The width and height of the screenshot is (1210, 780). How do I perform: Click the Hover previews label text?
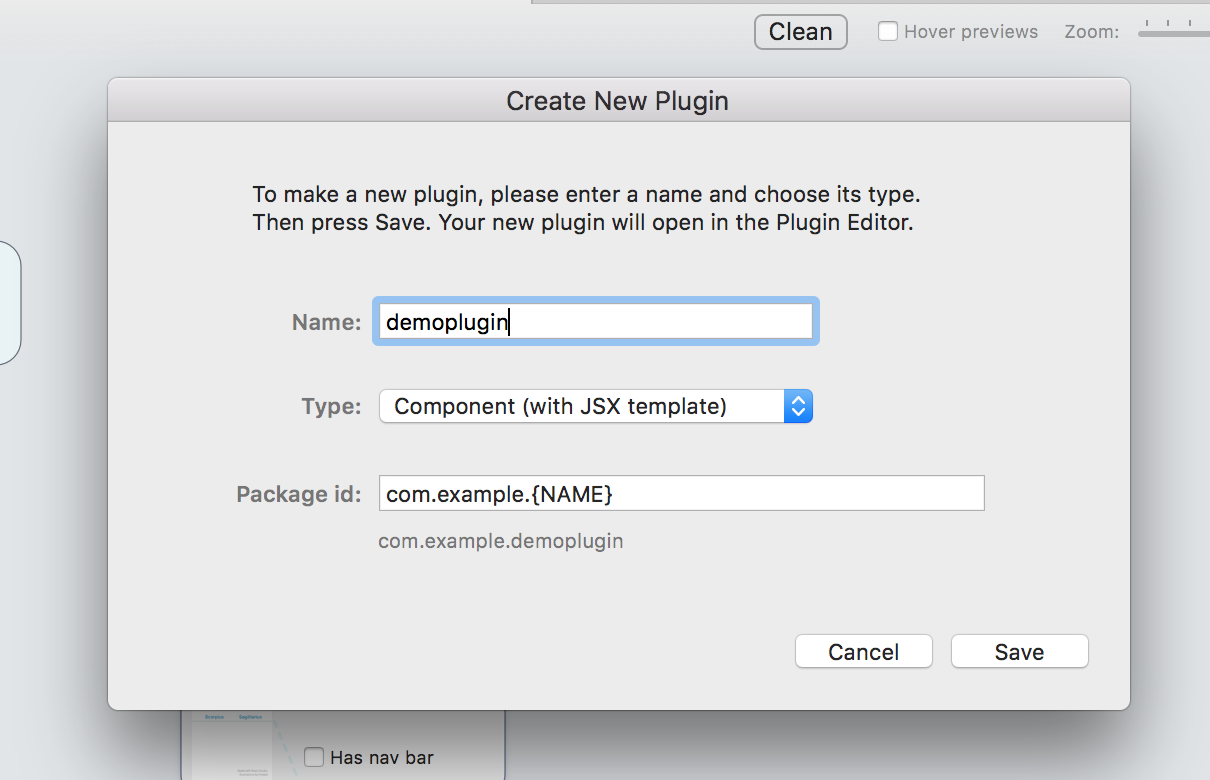970,32
